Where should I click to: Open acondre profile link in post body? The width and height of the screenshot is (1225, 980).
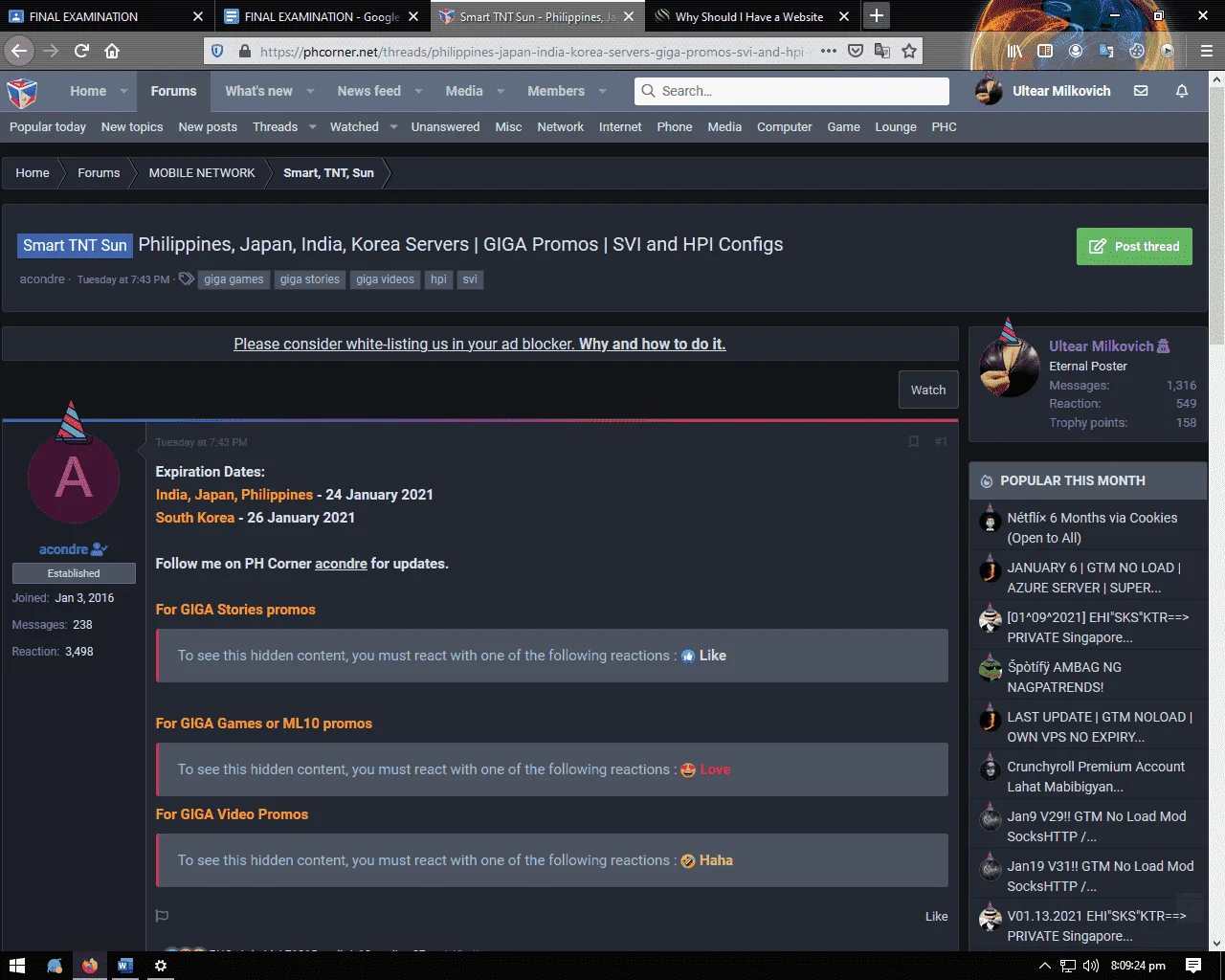pyautogui.click(x=341, y=564)
